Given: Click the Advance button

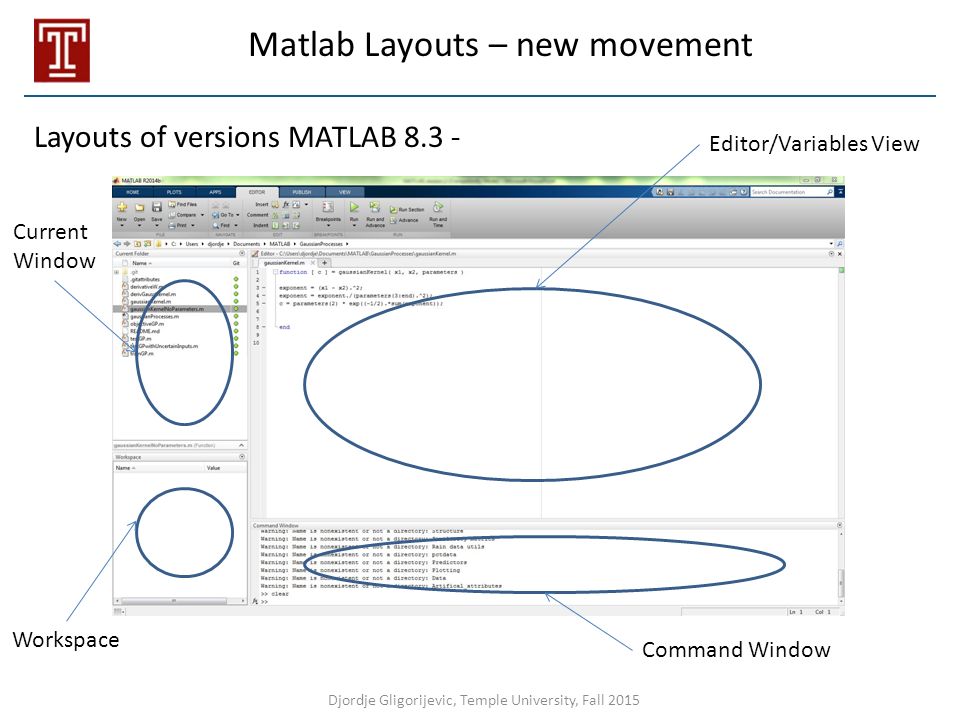Looking at the screenshot, I should 404,220.
